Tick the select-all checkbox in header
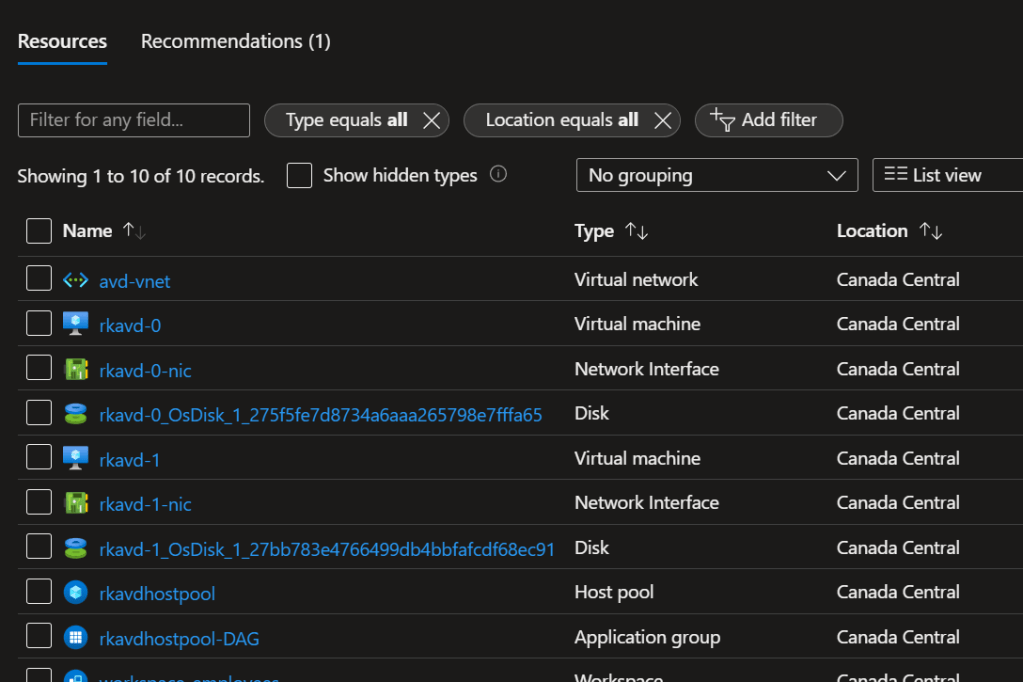 coord(39,231)
